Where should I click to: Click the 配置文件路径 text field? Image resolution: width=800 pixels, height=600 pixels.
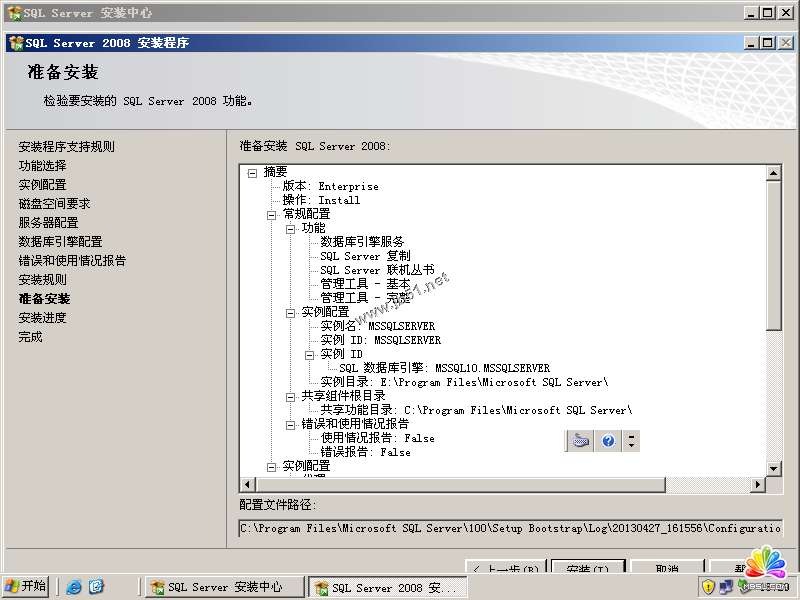click(x=510, y=528)
